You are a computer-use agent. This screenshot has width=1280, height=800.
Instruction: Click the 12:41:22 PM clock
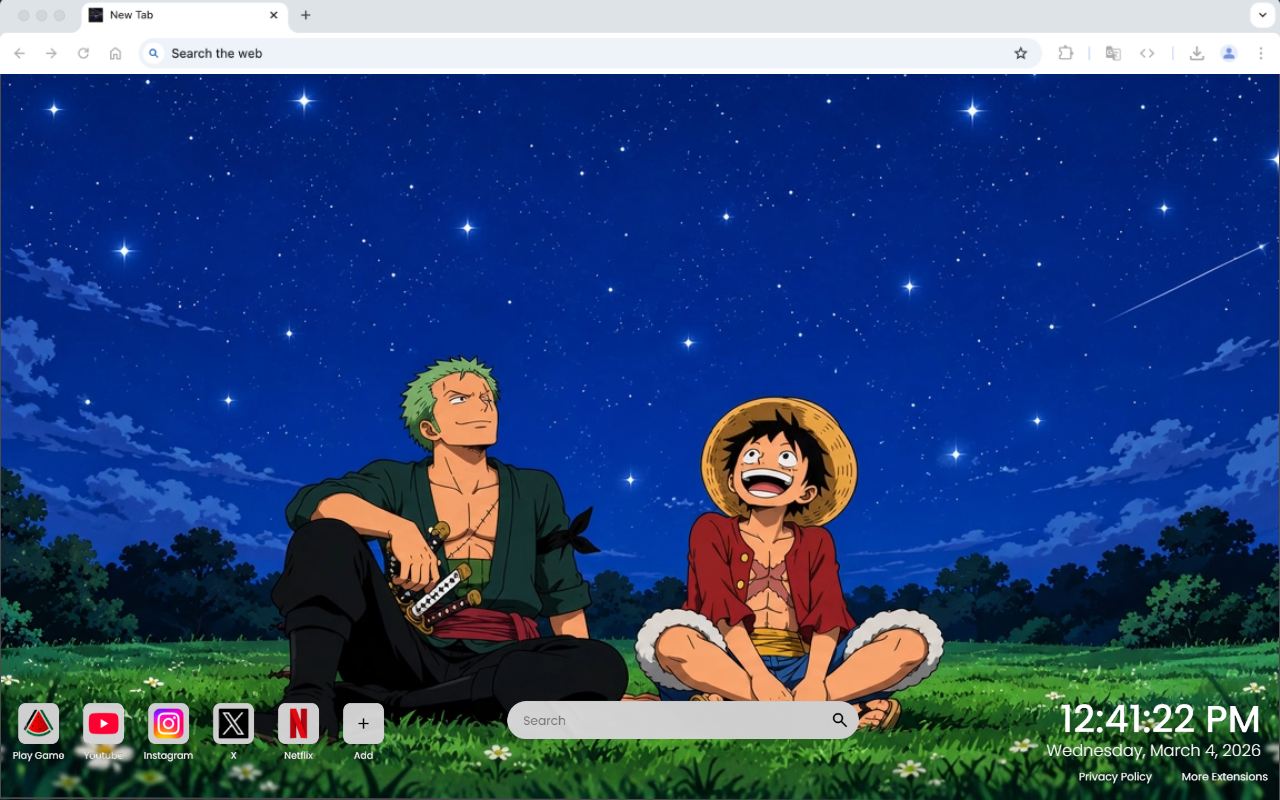1160,720
